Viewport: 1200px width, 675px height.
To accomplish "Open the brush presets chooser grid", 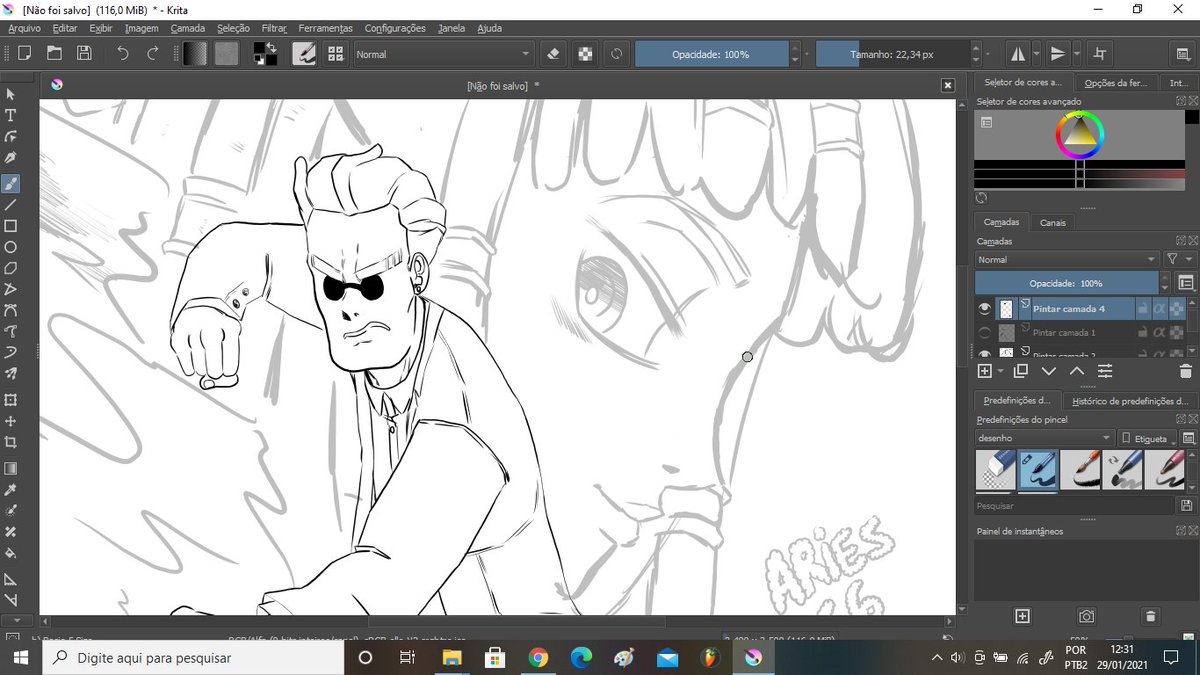I will coord(335,53).
